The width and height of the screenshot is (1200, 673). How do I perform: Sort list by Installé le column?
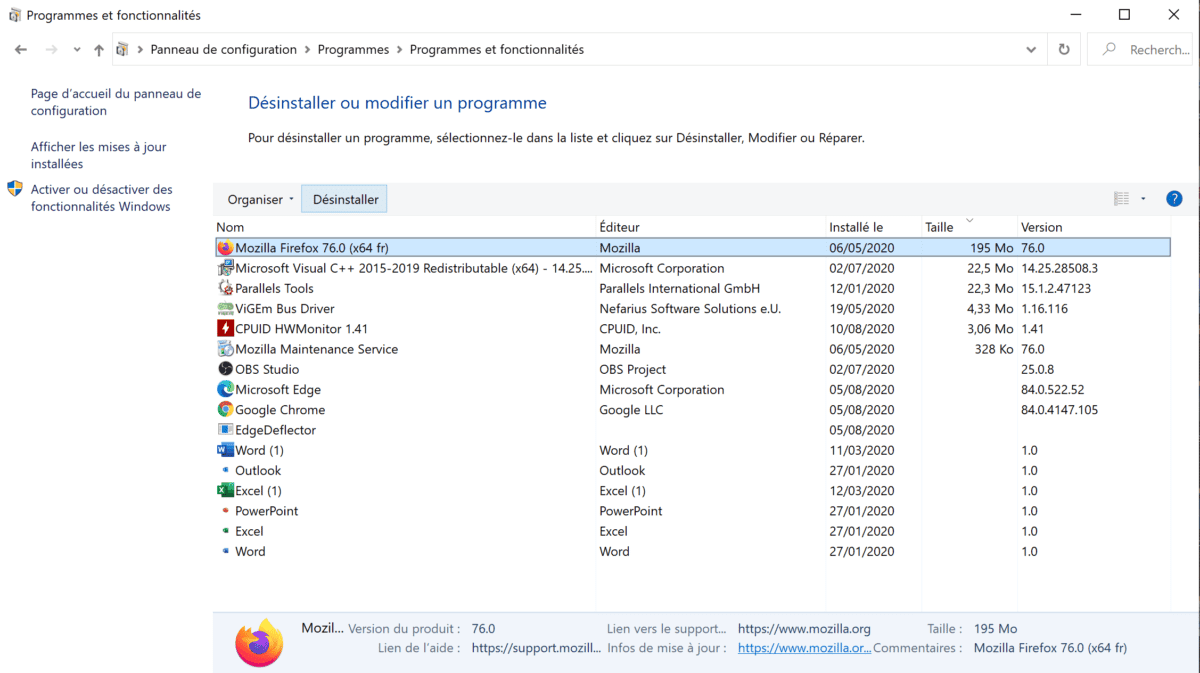tap(855, 227)
